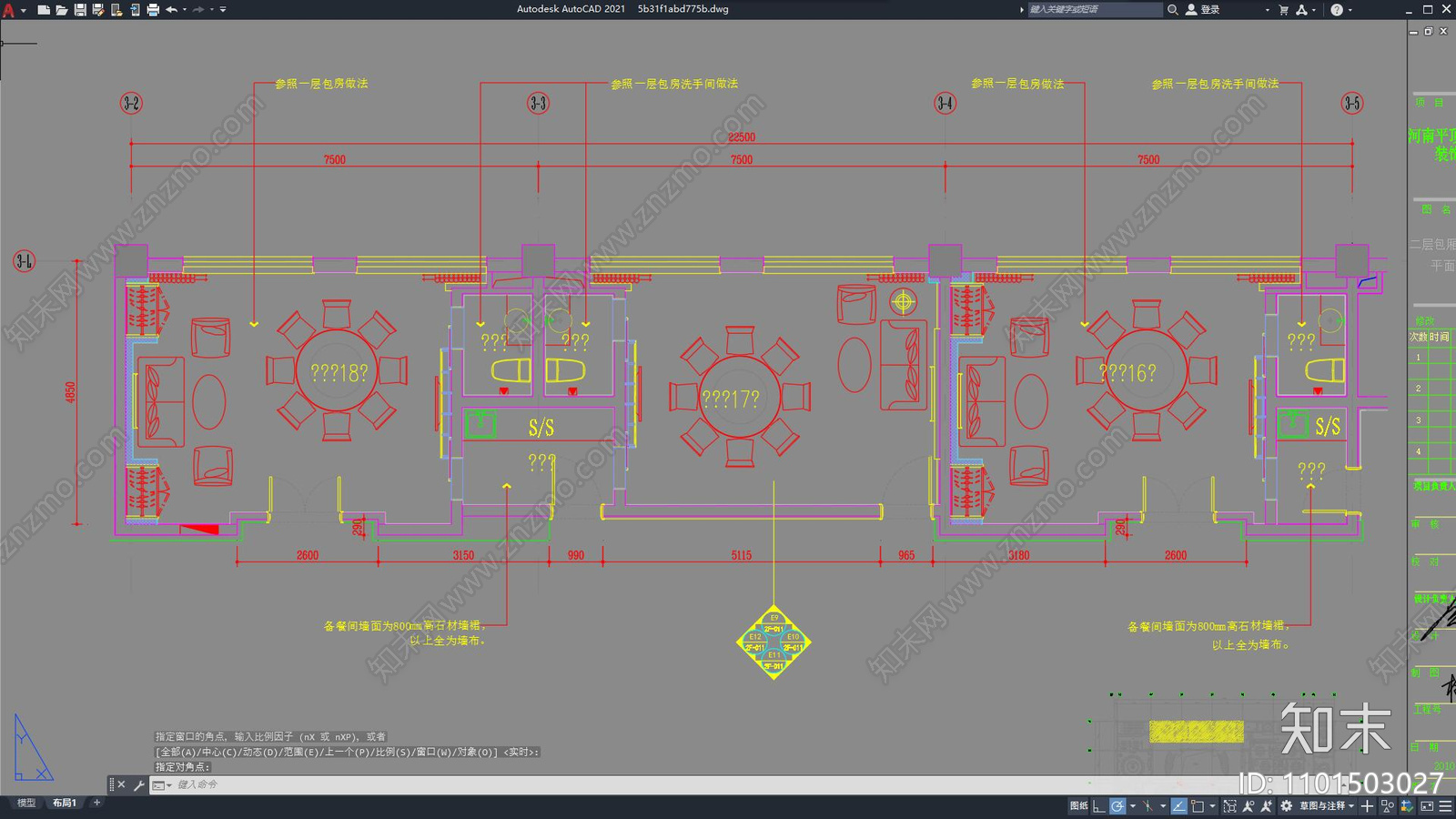Switch to the 模型 model tab
1456x819 pixels.
tap(26, 803)
